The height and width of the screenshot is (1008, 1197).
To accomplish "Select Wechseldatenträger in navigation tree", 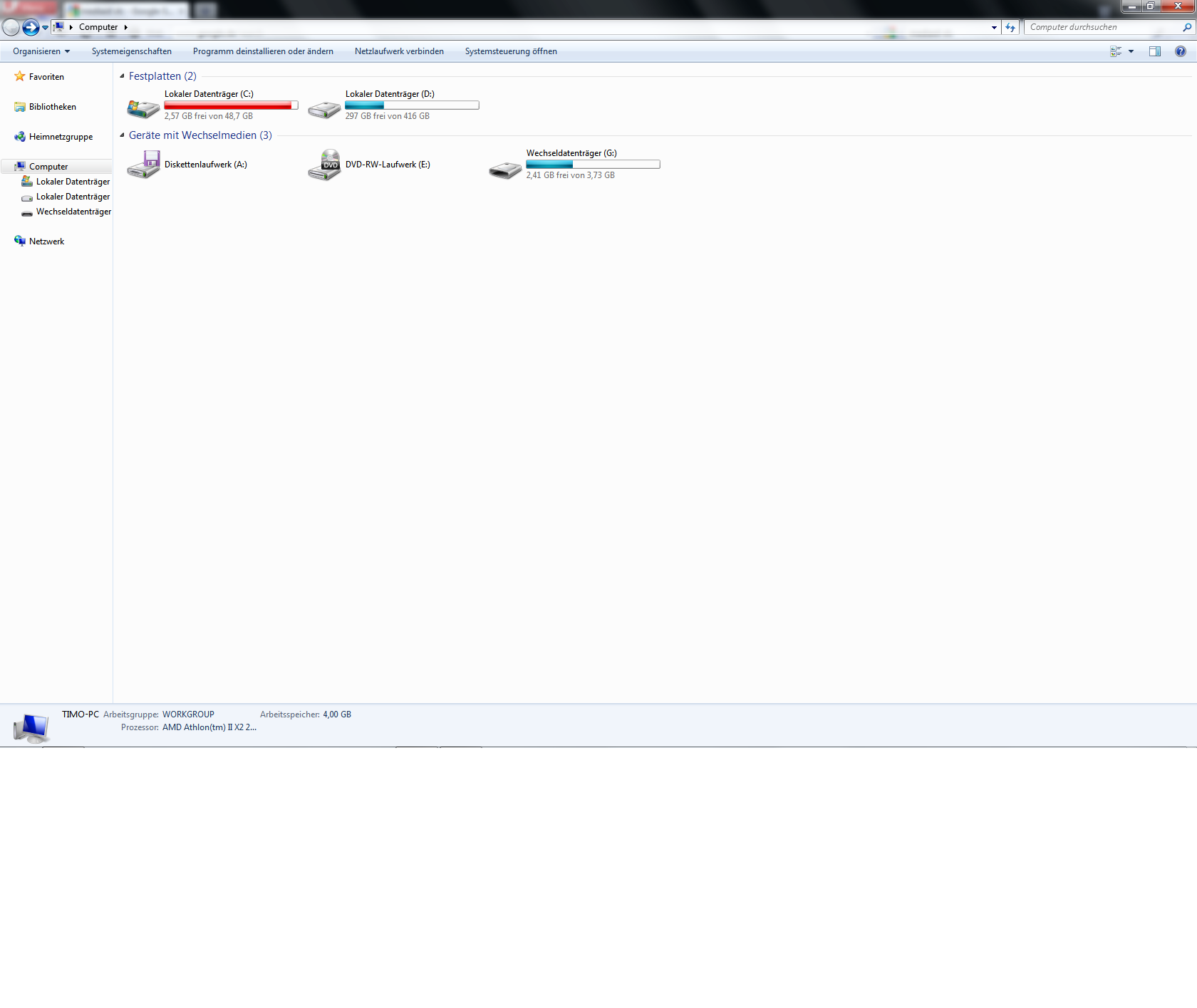I will click(73, 212).
